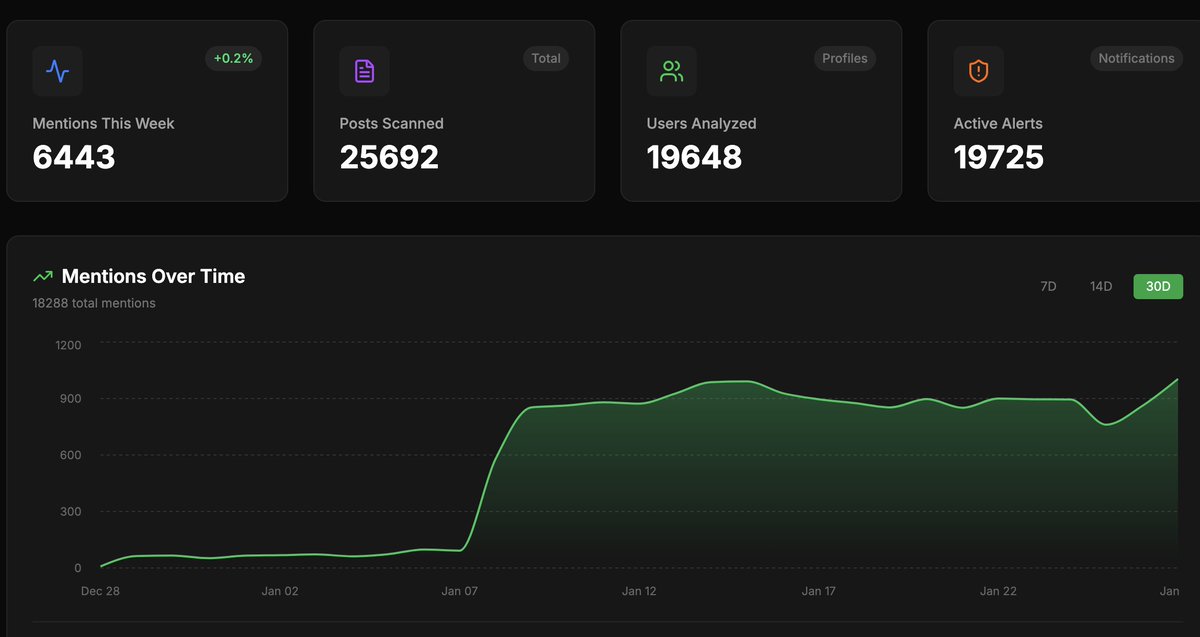Click the Total badge on Posts Scanned
The height and width of the screenshot is (637, 1200).
click(546, 58)
